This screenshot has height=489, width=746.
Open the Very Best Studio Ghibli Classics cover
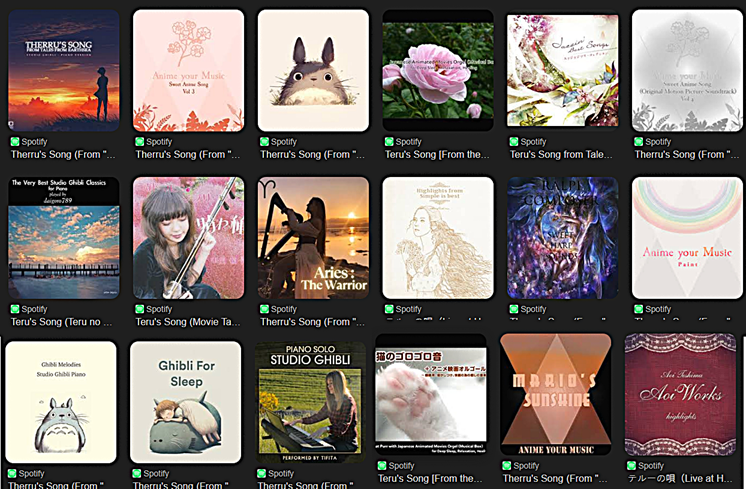click(64, 238)
